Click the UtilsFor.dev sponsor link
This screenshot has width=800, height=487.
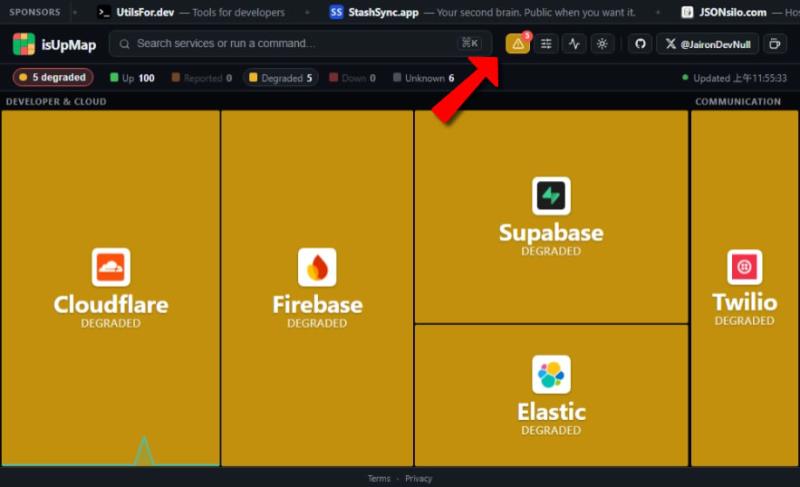pyautogui.click(x=191, y=12)
